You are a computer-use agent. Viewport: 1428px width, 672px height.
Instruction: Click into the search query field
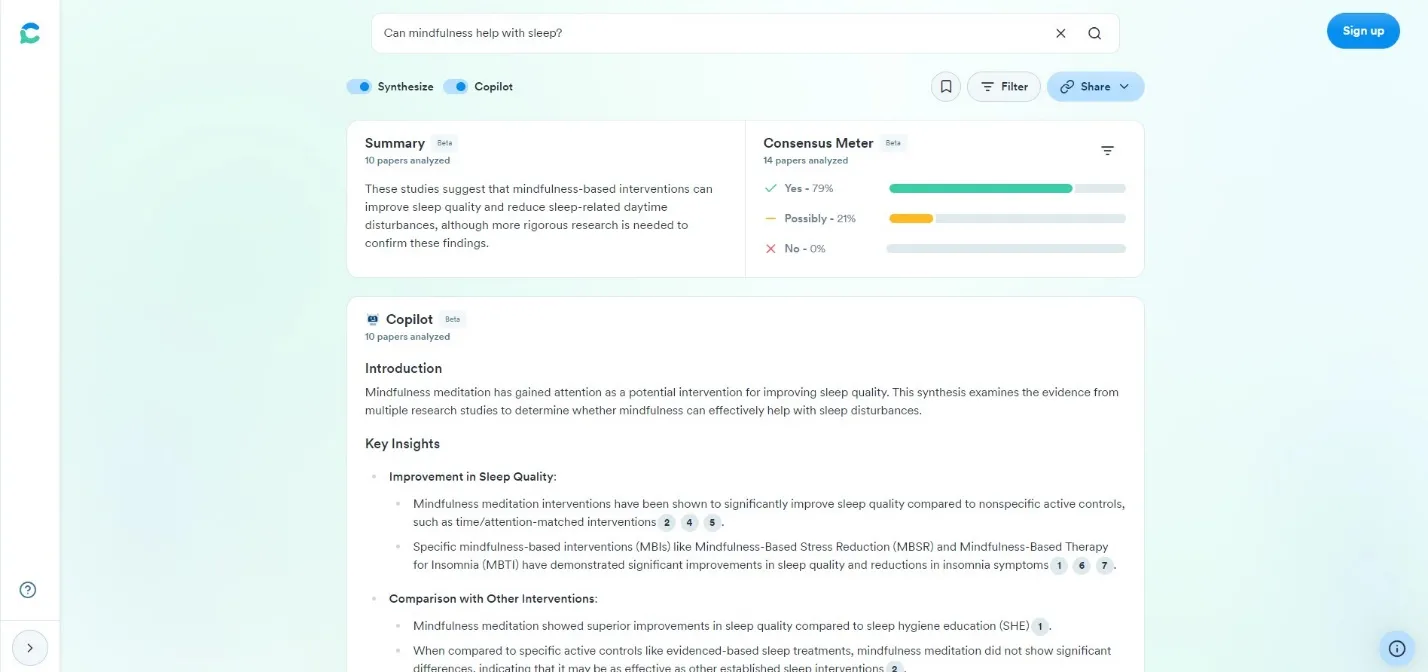coord(700,33)
